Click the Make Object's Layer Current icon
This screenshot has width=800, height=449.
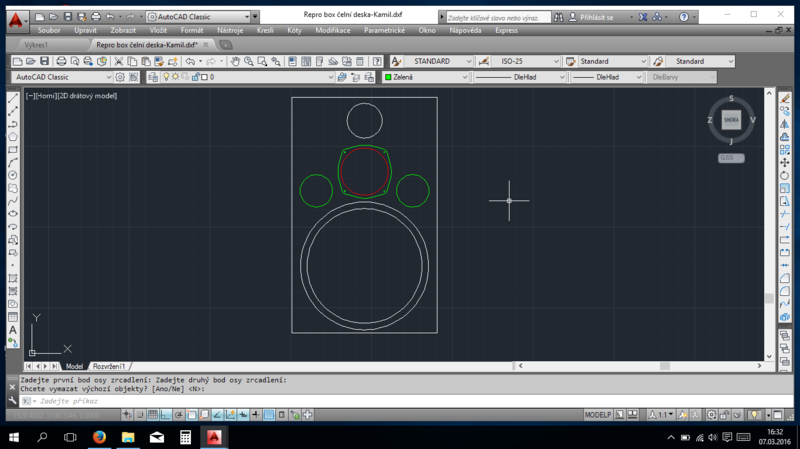[342, 77]
